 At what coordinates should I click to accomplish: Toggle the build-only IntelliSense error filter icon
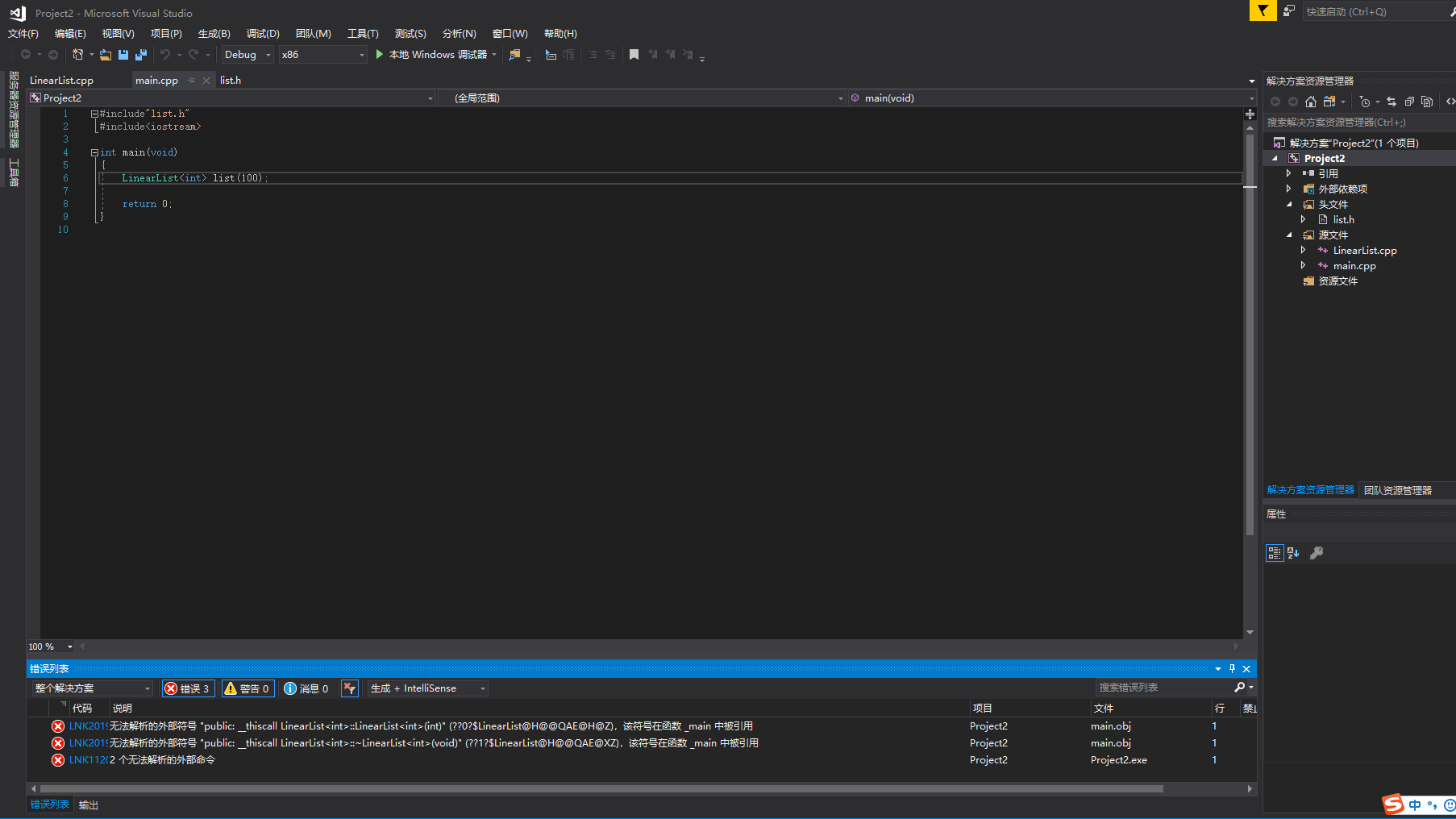350,688
